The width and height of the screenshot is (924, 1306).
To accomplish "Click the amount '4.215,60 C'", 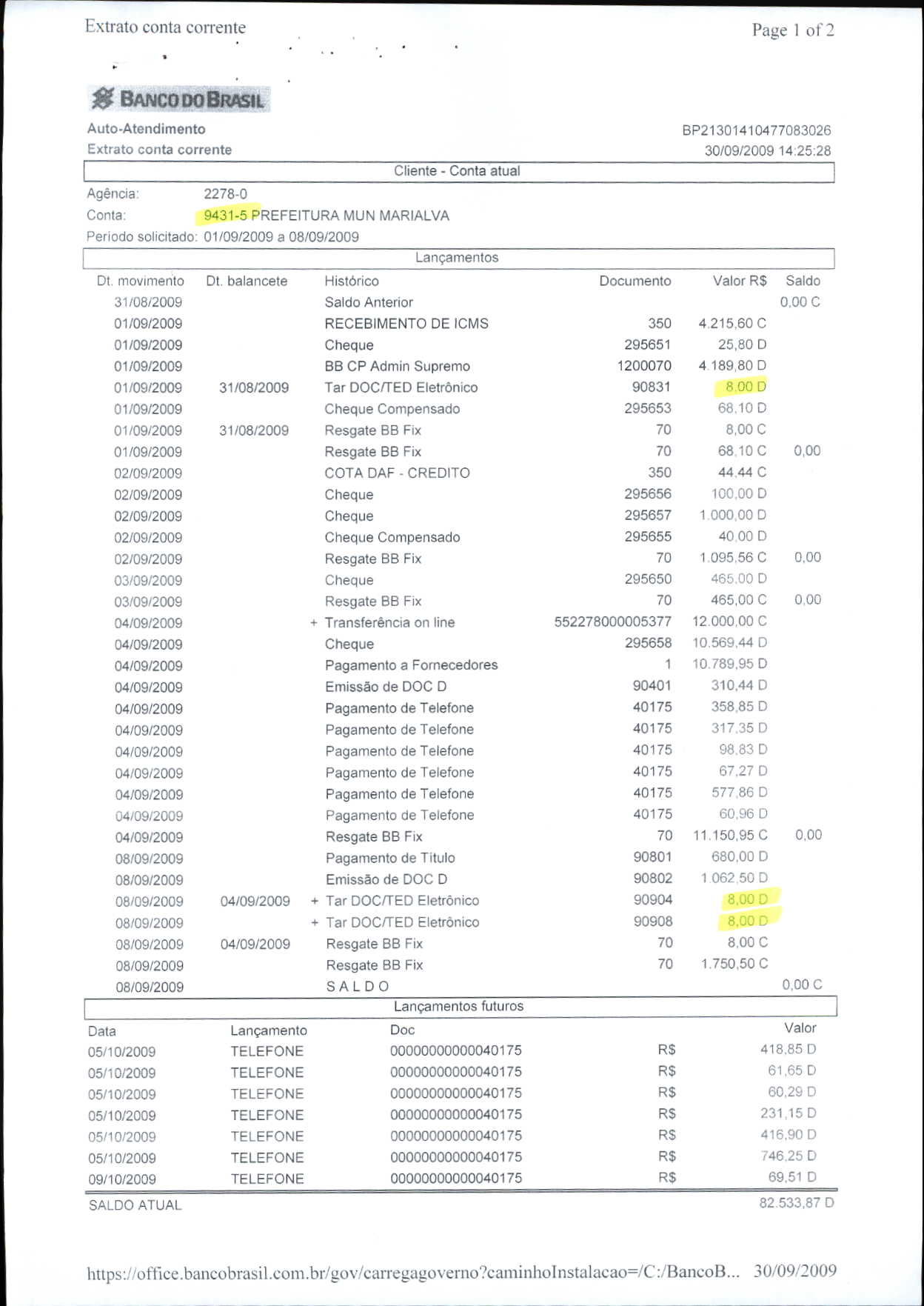I will click(732, 324).
